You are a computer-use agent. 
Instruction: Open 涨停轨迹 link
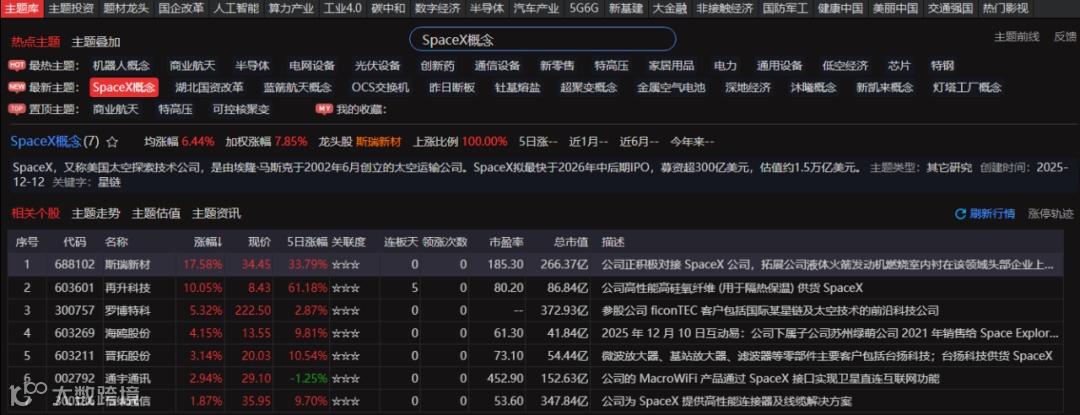(x=1051, y=214)
